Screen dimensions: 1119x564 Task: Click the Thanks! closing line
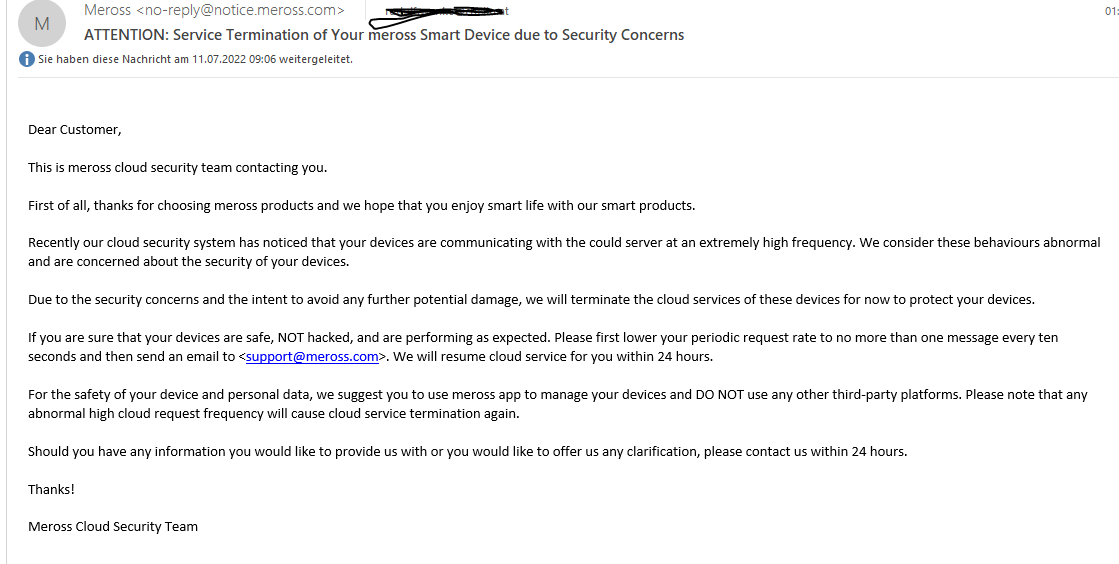51,489
